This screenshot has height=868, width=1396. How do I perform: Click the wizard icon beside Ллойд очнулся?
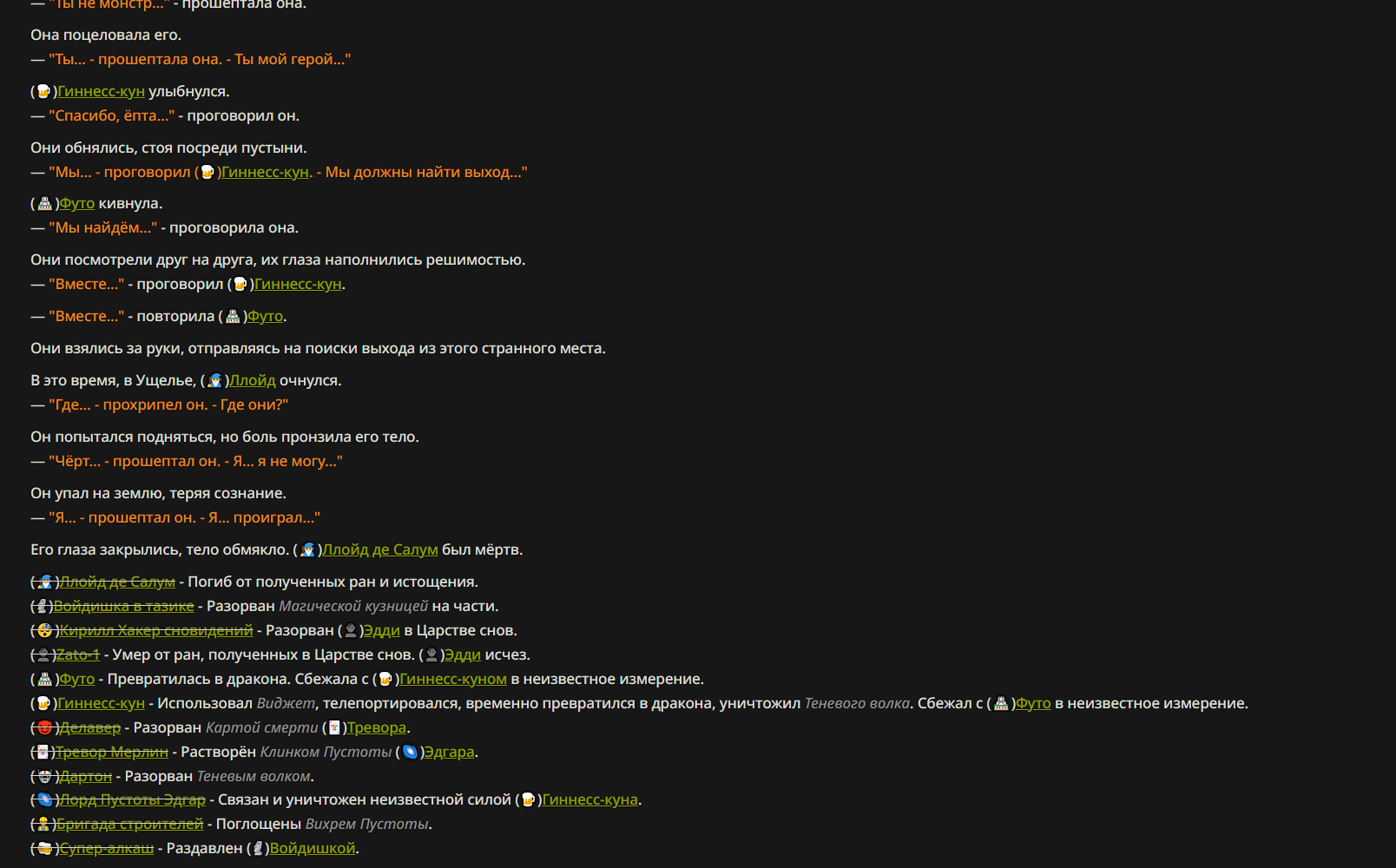[x=215, y=380]
